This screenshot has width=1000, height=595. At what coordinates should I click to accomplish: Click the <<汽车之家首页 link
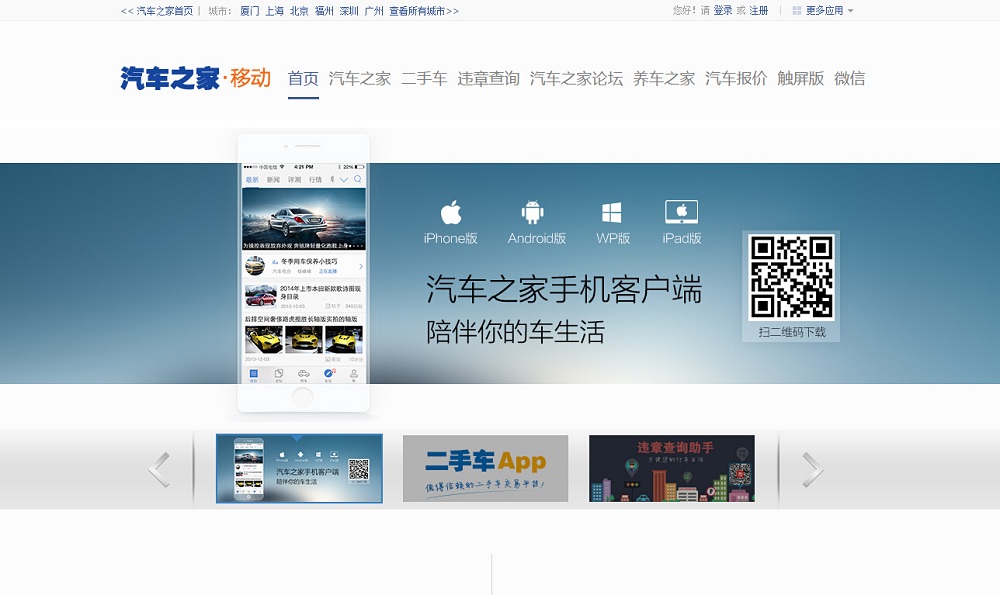[x=157, y=11]
